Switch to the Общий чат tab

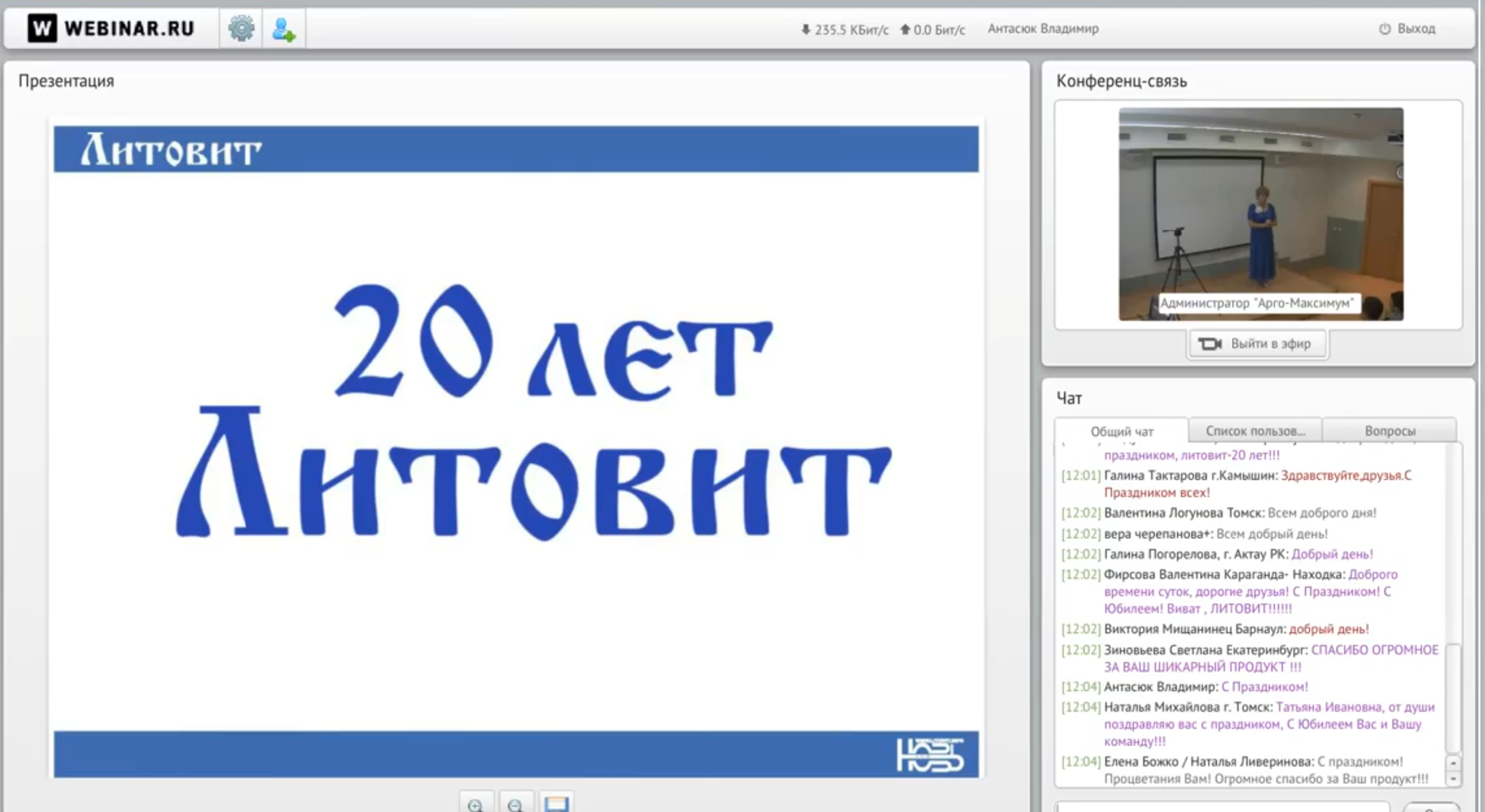(x=1121, y=431)
